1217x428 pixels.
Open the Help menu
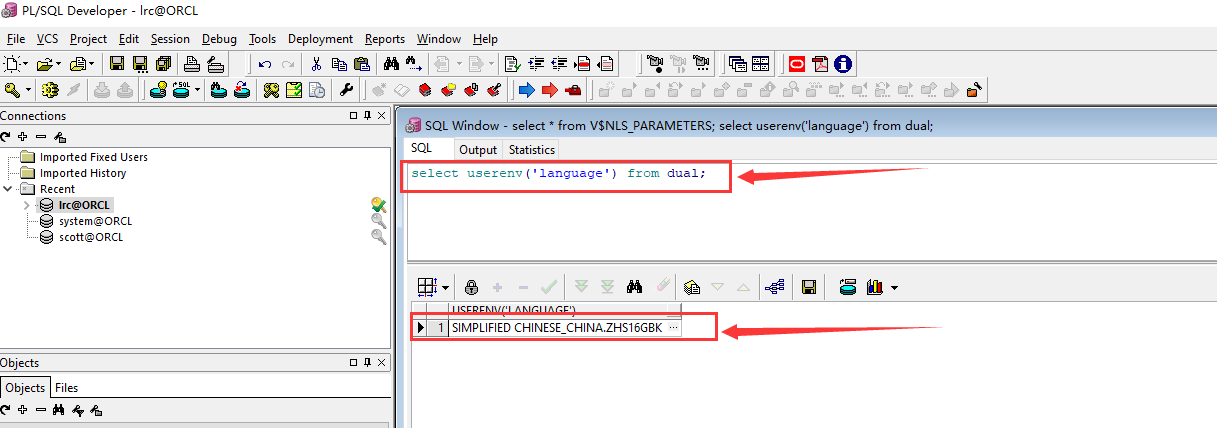coord(485,39)
